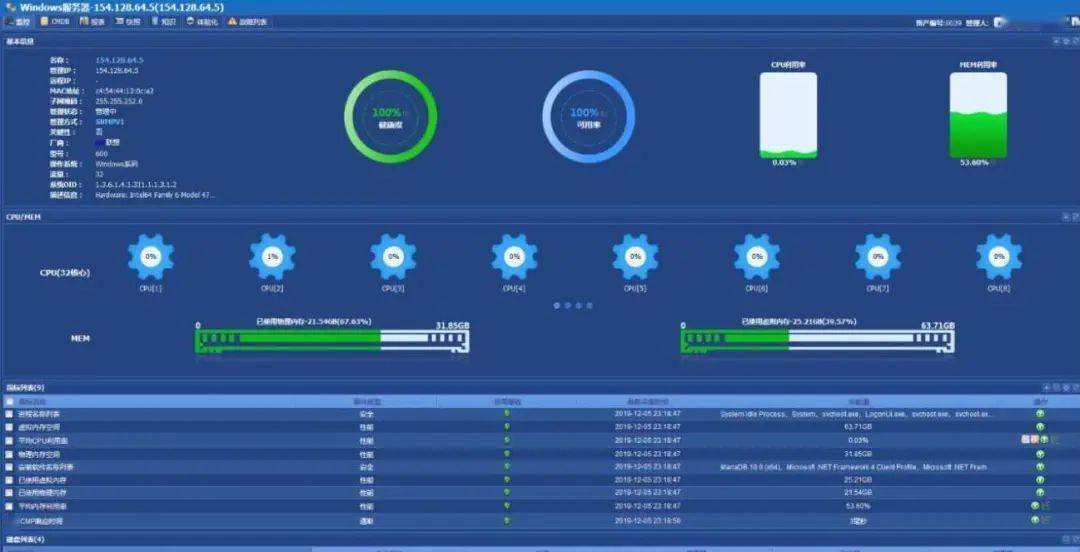The image size is (1080, 552).
Task: Check the select-all checkbox in metric table header
Action: click(10, 401)
